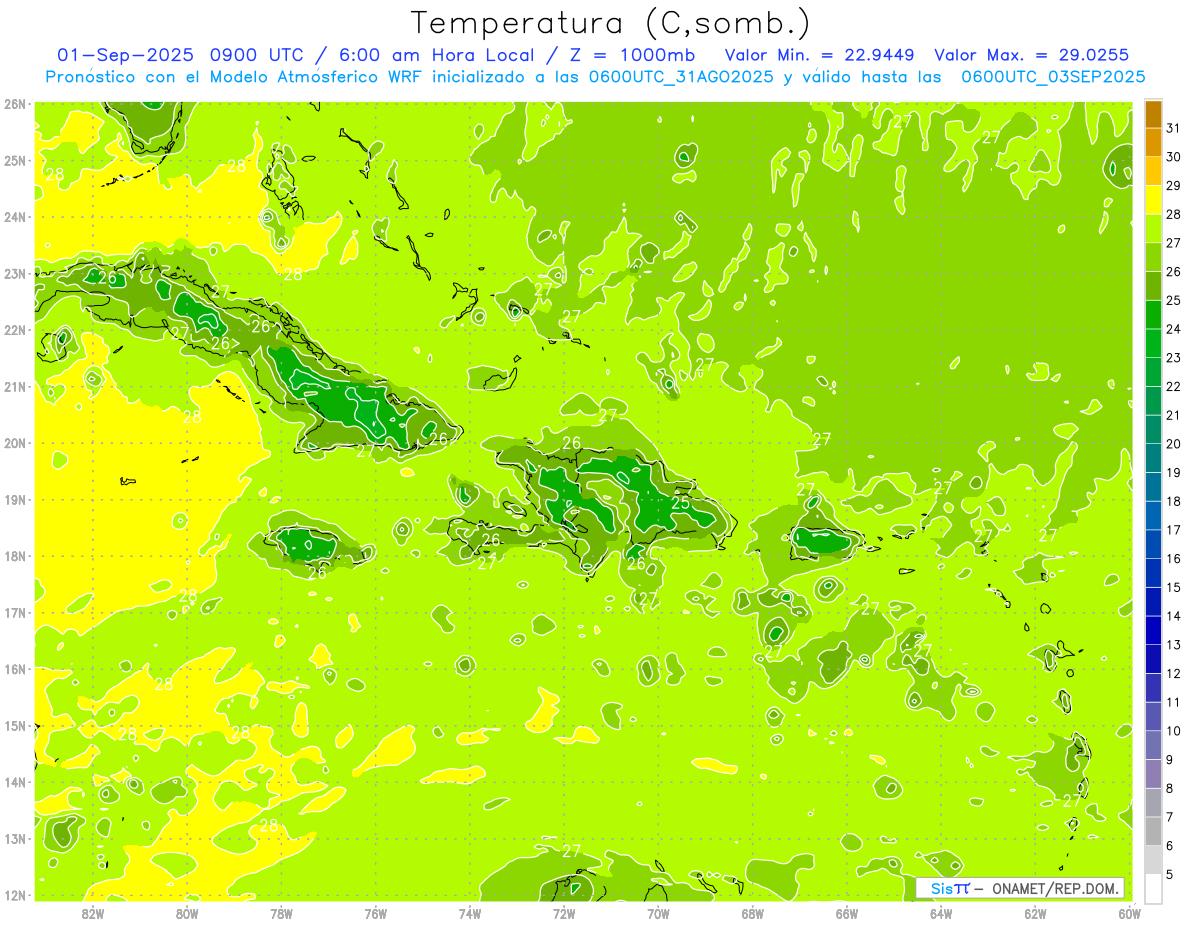Viewport: 1200px width, 927px height.
Task: Click the legend label '30'
Action: (x=1173, y=157)
